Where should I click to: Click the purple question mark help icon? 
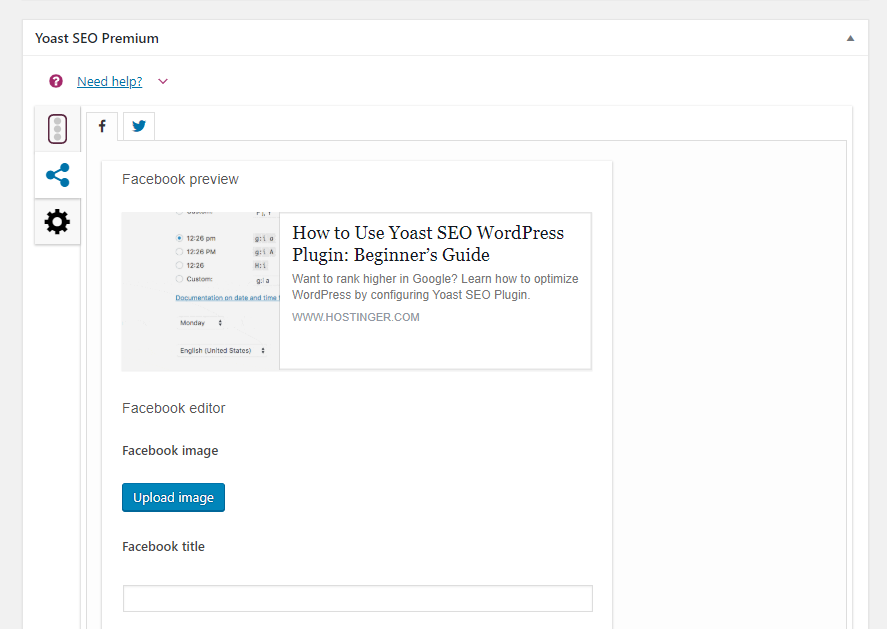(x=55, y=81)
